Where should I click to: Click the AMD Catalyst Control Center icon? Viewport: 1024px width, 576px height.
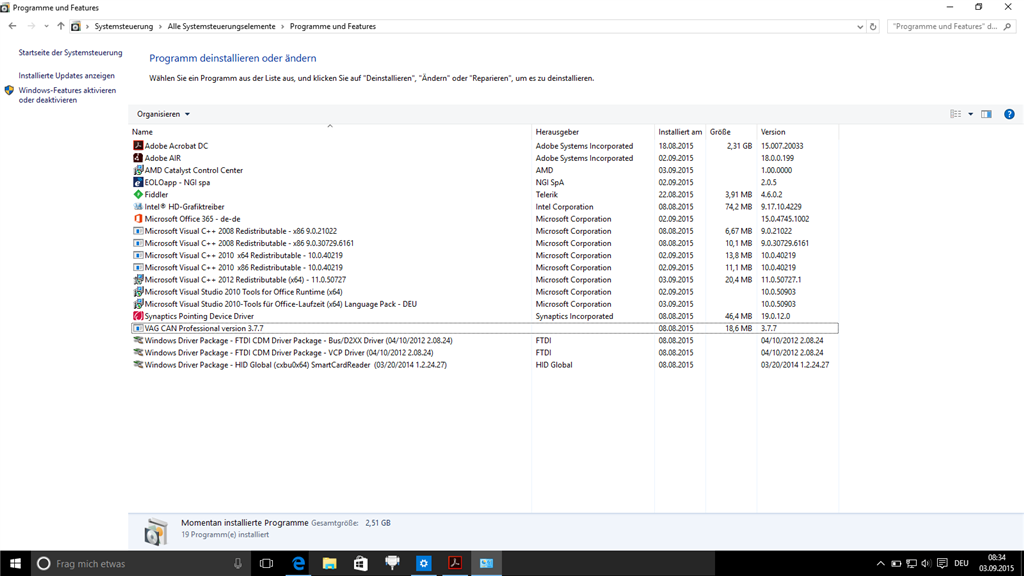tap(138, 170)
